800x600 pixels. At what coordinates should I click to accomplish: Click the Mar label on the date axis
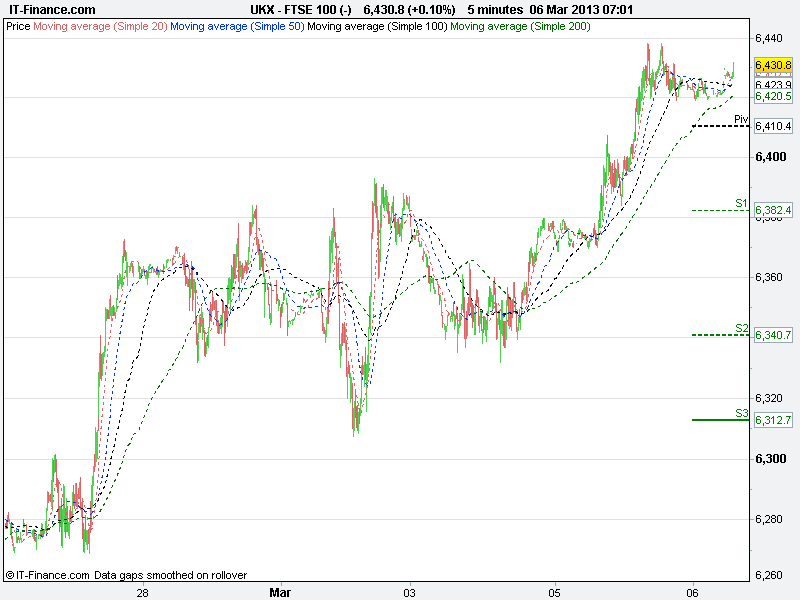[281, 592]
